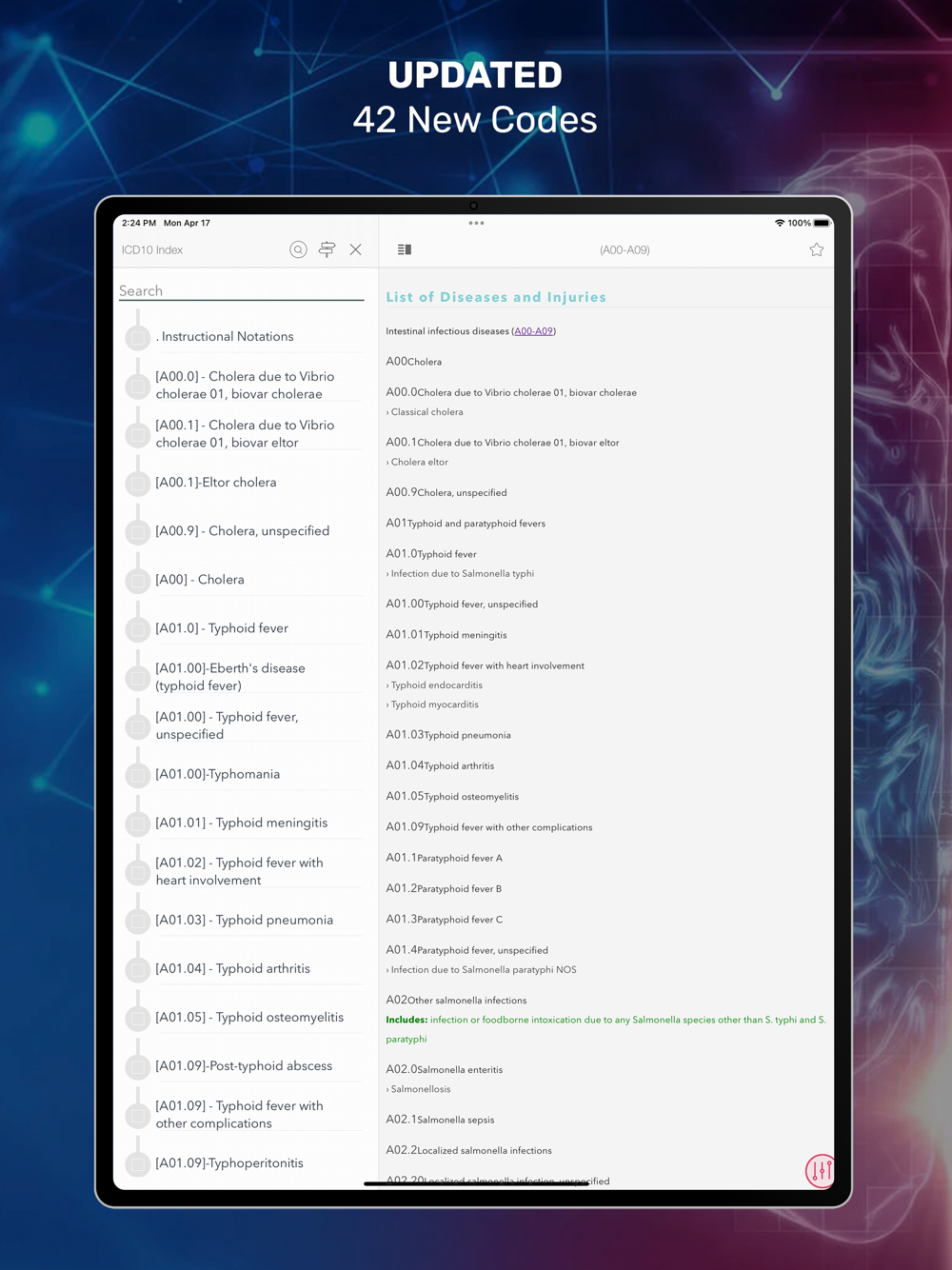The width and height of the screenshot is (952, 1270).
Task: Select A01.02 Typhoid fever with heart involvement
Action: tap(486, 665)
